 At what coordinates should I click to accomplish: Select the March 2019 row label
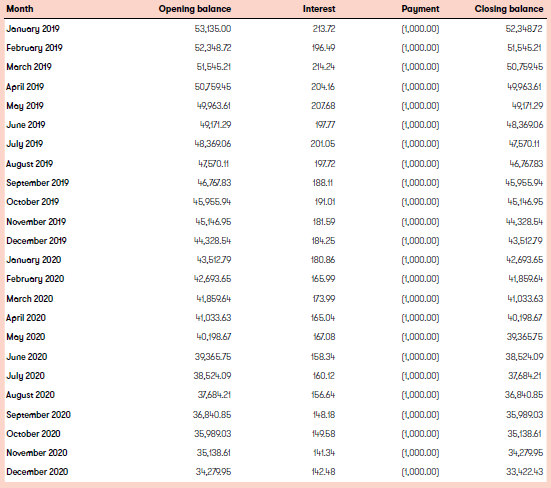point(29,67)
